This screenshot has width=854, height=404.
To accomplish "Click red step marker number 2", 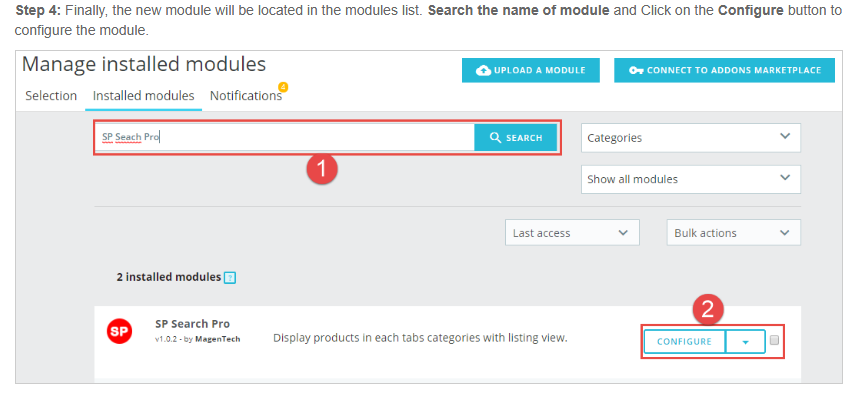I will coord(708,309).
